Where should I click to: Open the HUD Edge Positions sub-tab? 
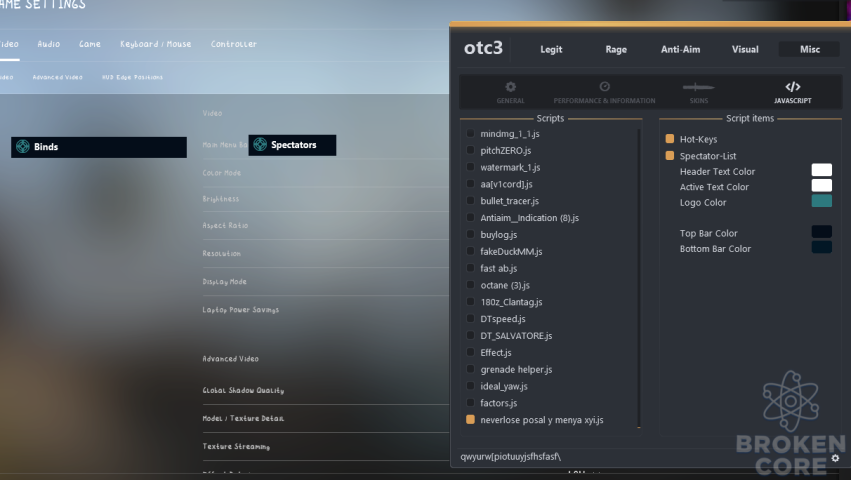132,77
